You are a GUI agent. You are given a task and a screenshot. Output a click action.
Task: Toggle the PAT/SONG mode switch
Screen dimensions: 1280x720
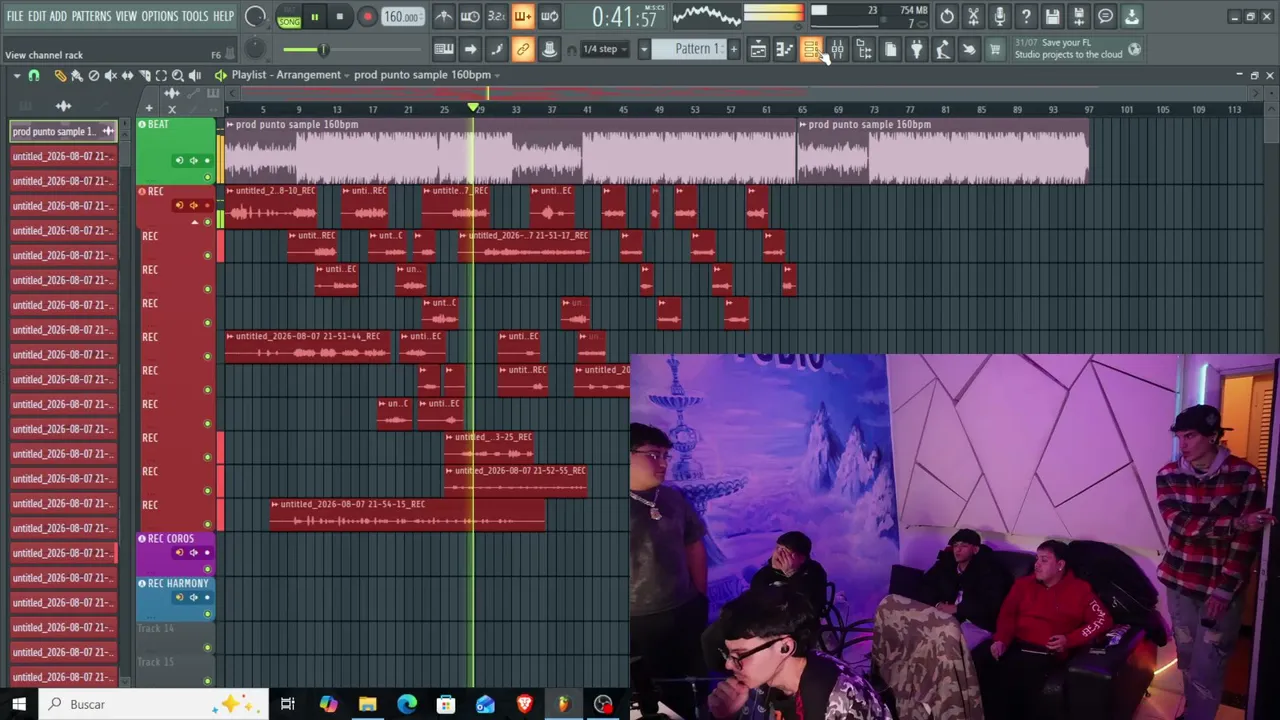(x=289, y=17)
